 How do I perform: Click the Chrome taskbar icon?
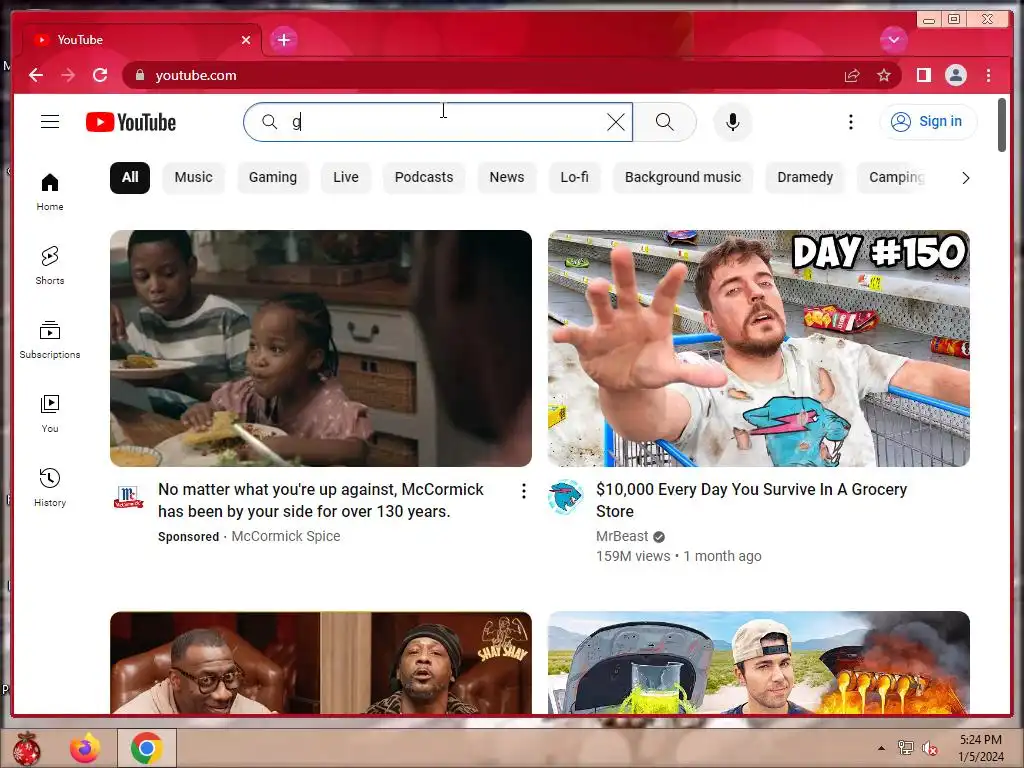pos(146,748)
